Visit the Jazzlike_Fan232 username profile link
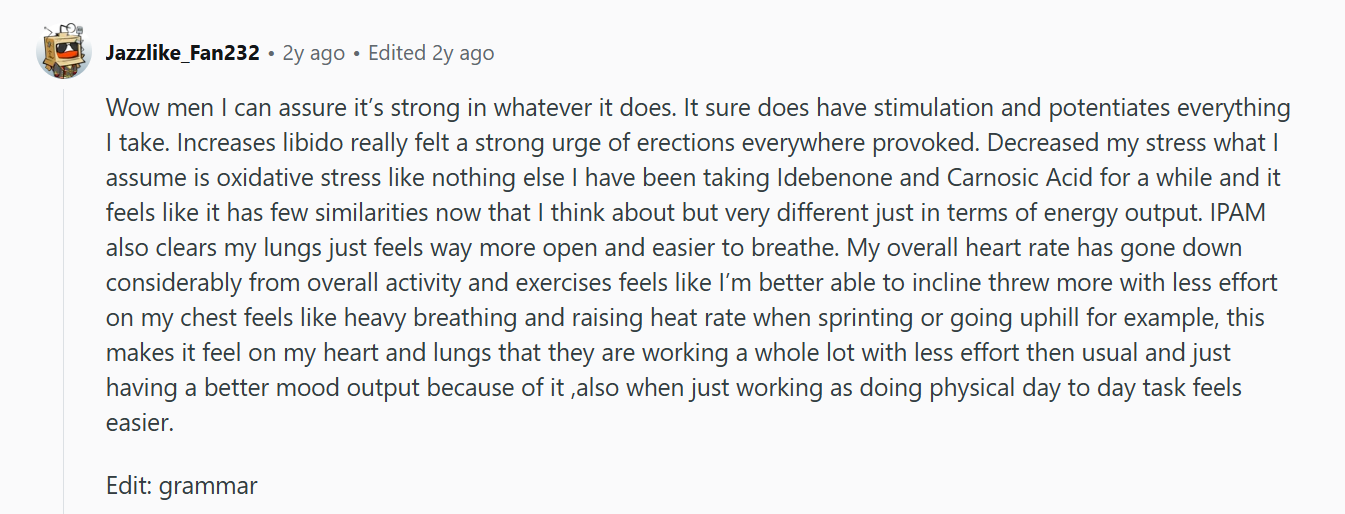The height and width of the screenshot is (514, 1345). click(x=184, y=53)
